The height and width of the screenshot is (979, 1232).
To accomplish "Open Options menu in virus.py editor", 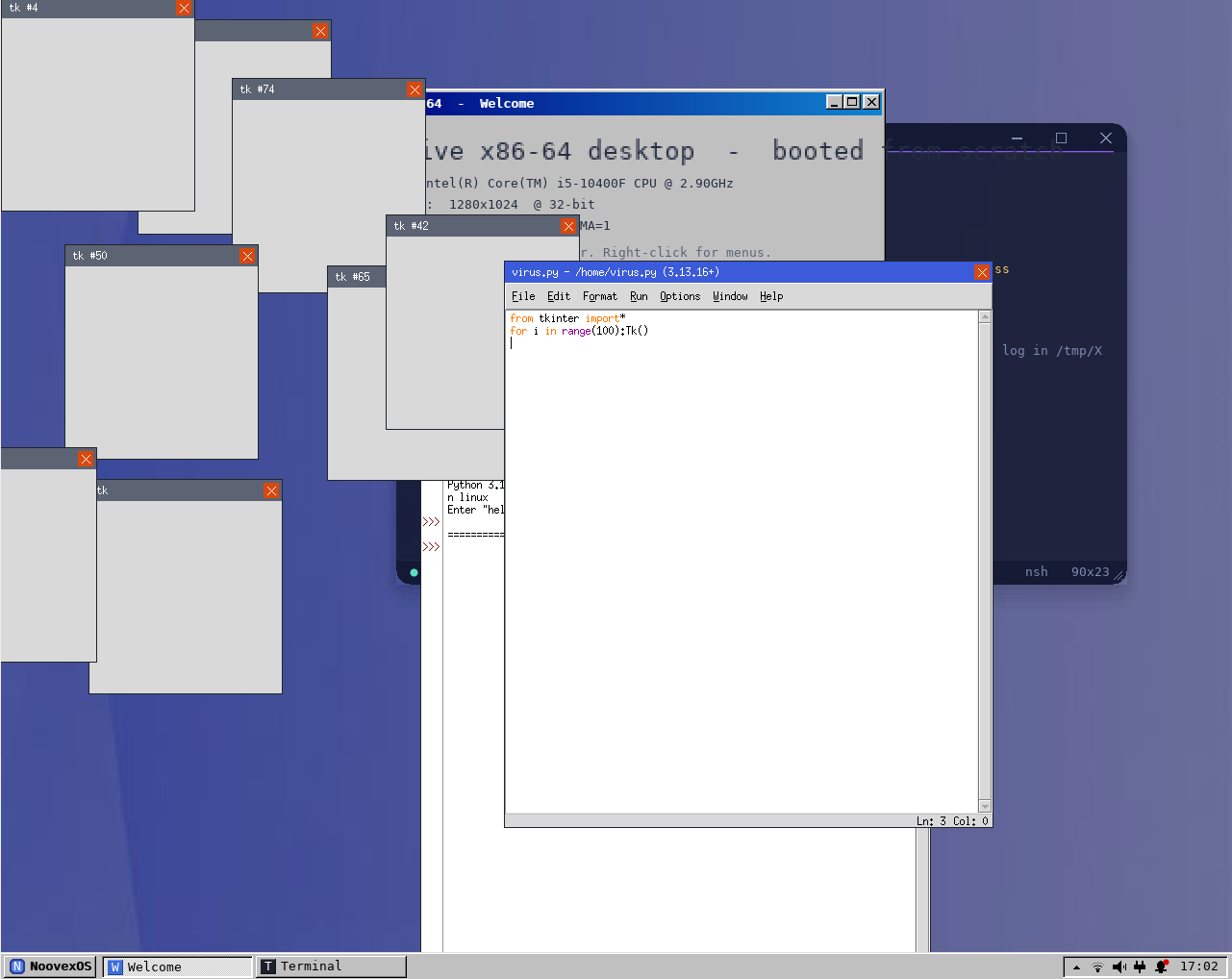I will (x=680, y=296).
